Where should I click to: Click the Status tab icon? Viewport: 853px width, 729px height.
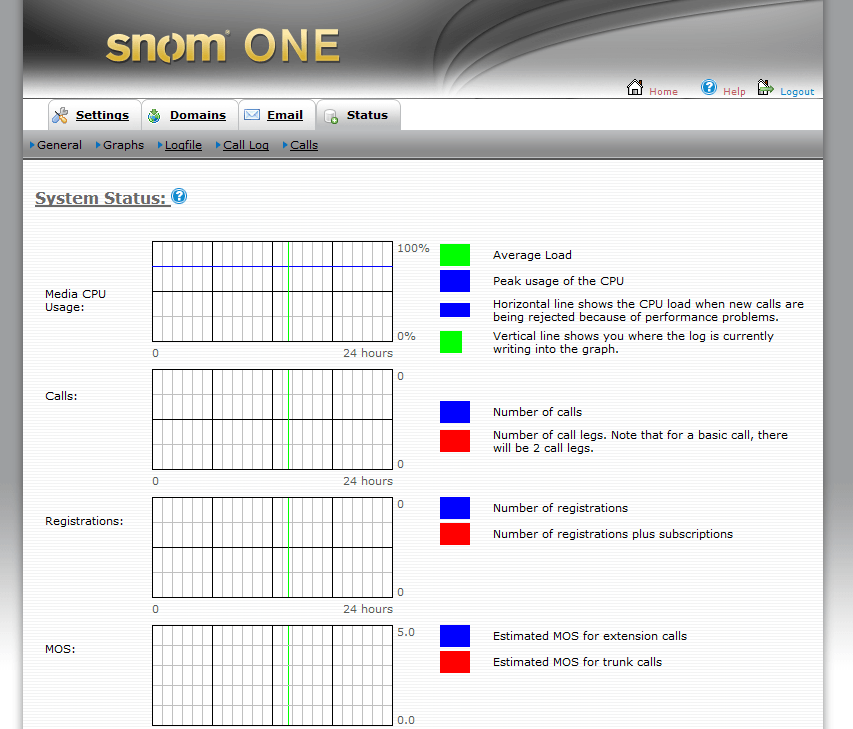point(331,116)
